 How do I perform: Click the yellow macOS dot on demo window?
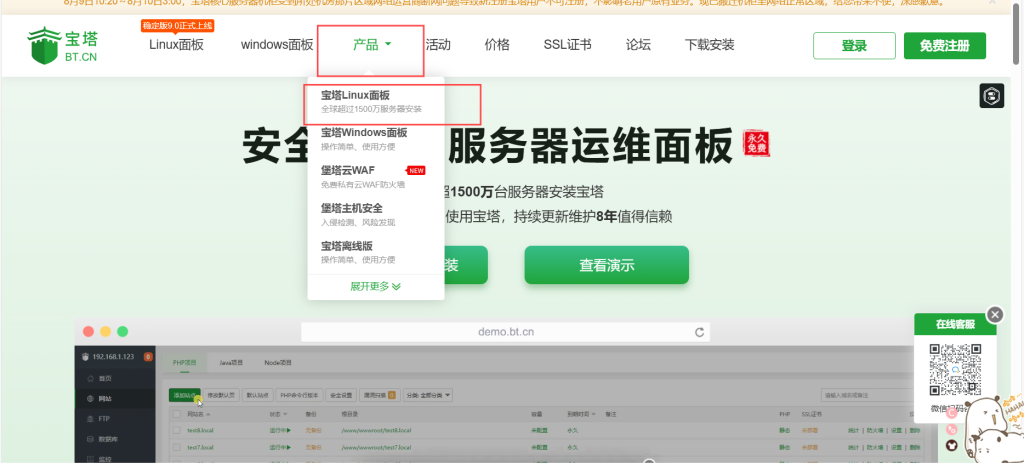point(105,331)
